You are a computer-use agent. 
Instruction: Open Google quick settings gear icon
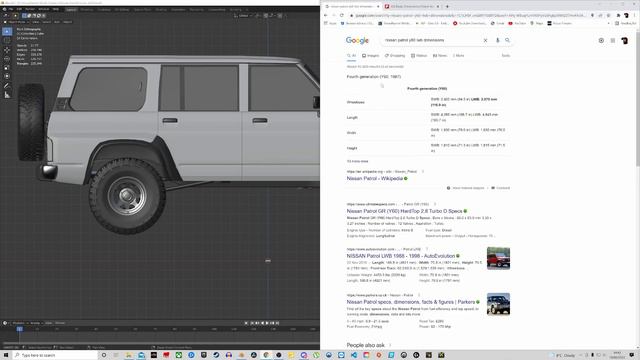[601, 40]
